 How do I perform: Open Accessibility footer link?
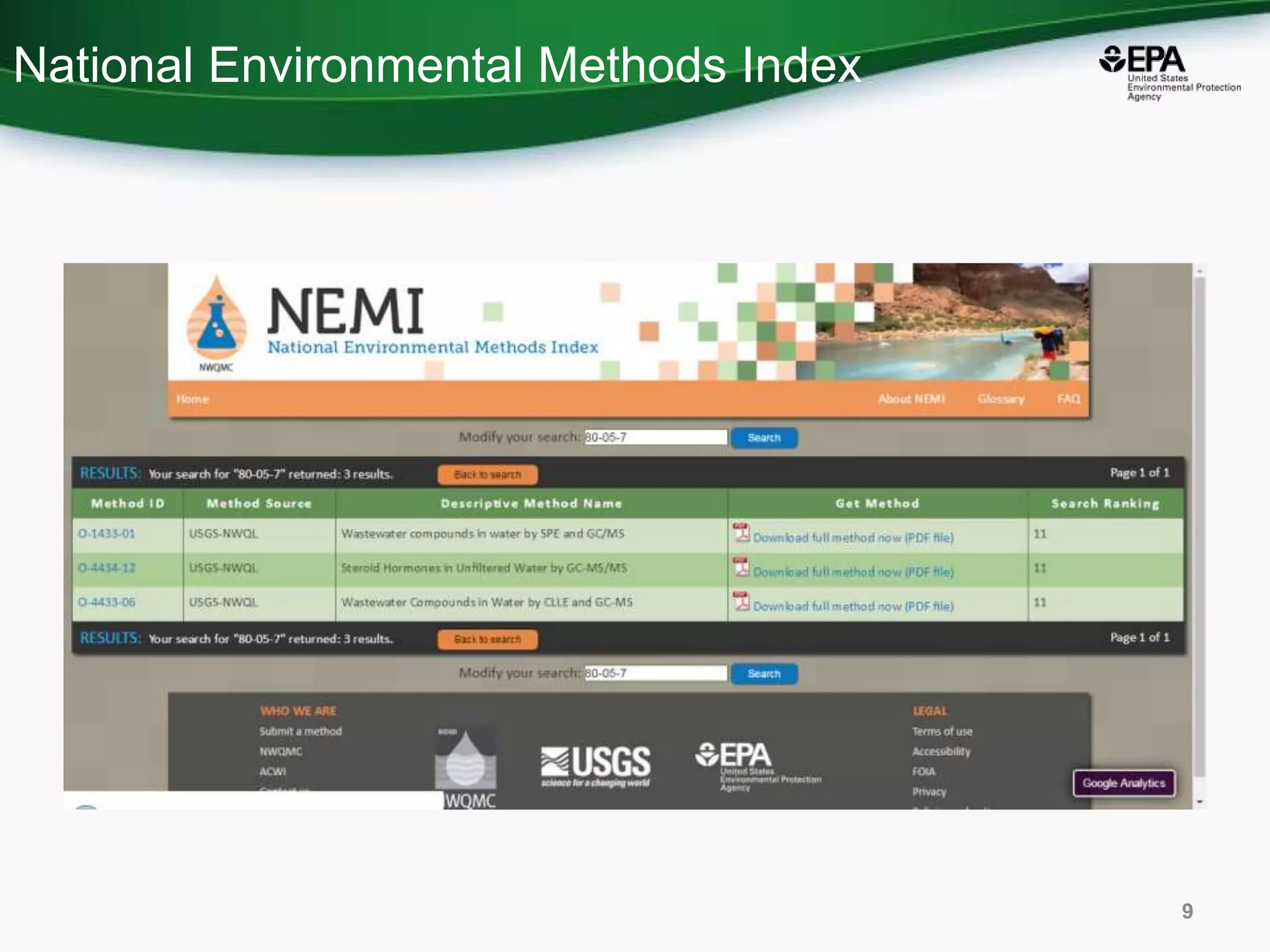(x=941, y=751)
